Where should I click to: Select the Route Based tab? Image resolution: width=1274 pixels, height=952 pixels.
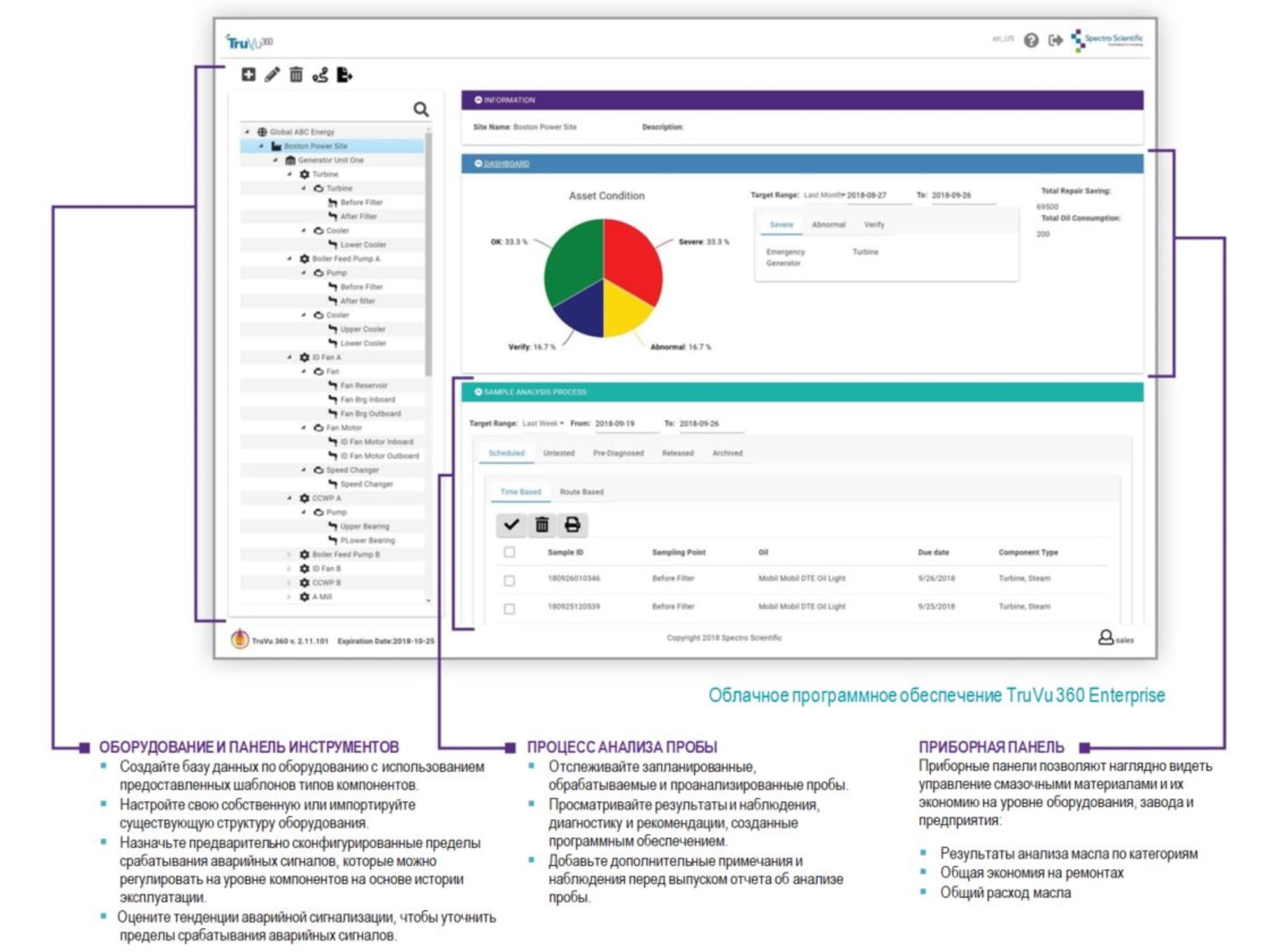click(581, 492)
